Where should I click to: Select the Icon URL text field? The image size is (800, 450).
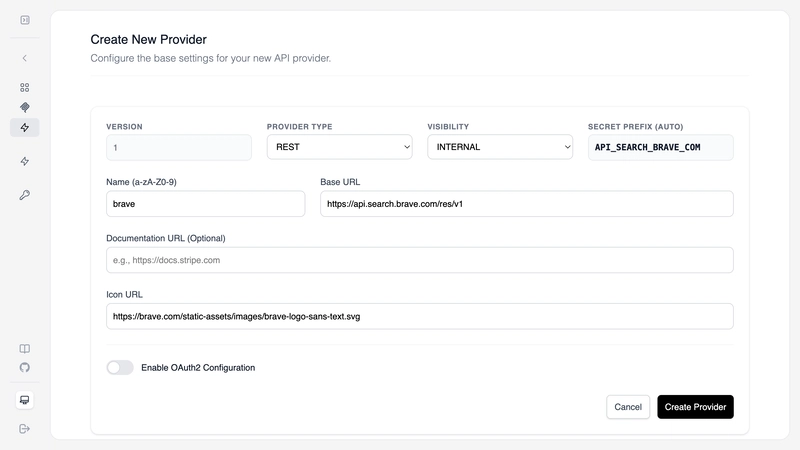419,316
